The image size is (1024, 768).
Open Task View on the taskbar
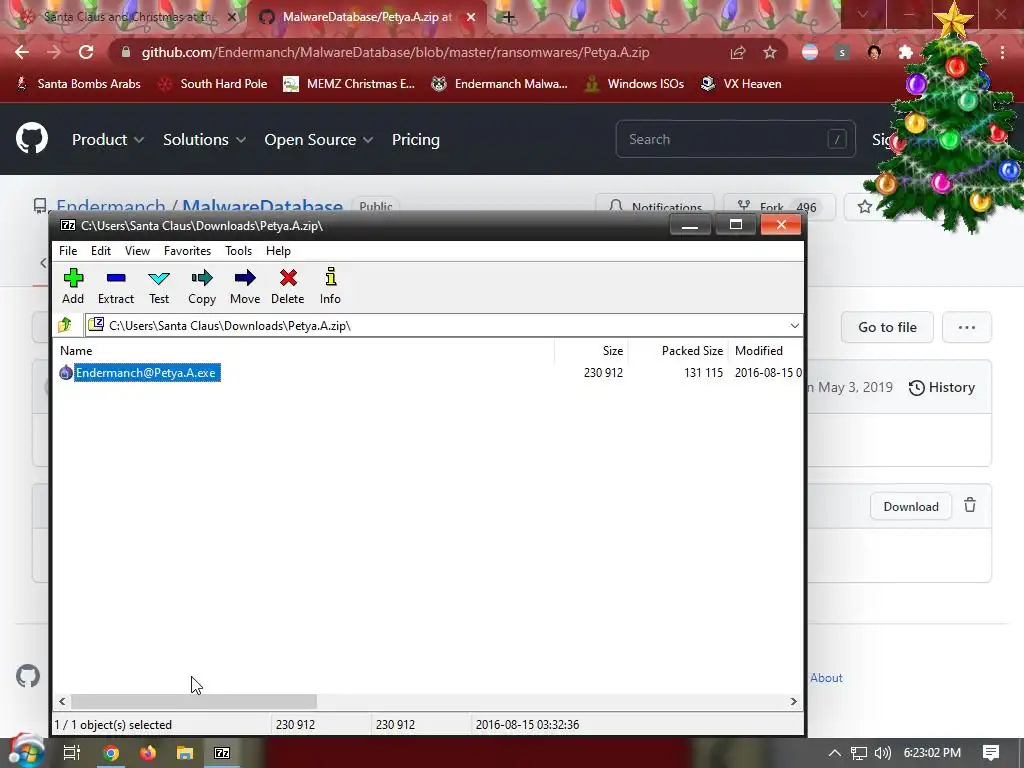coord(72,753)
